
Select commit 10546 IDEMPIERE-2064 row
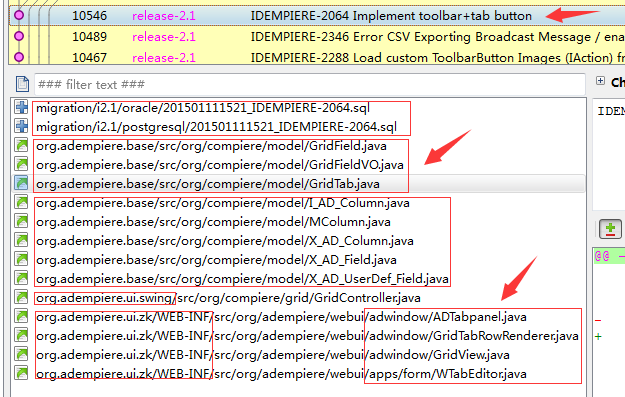(x=317, y=16)
